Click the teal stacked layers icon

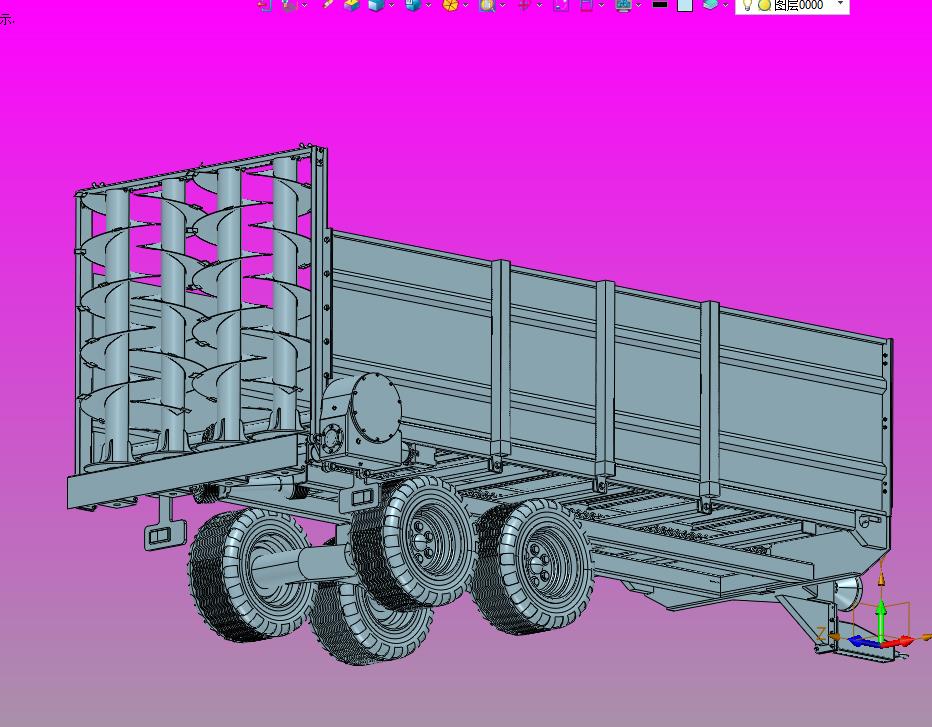coord(710,5)
